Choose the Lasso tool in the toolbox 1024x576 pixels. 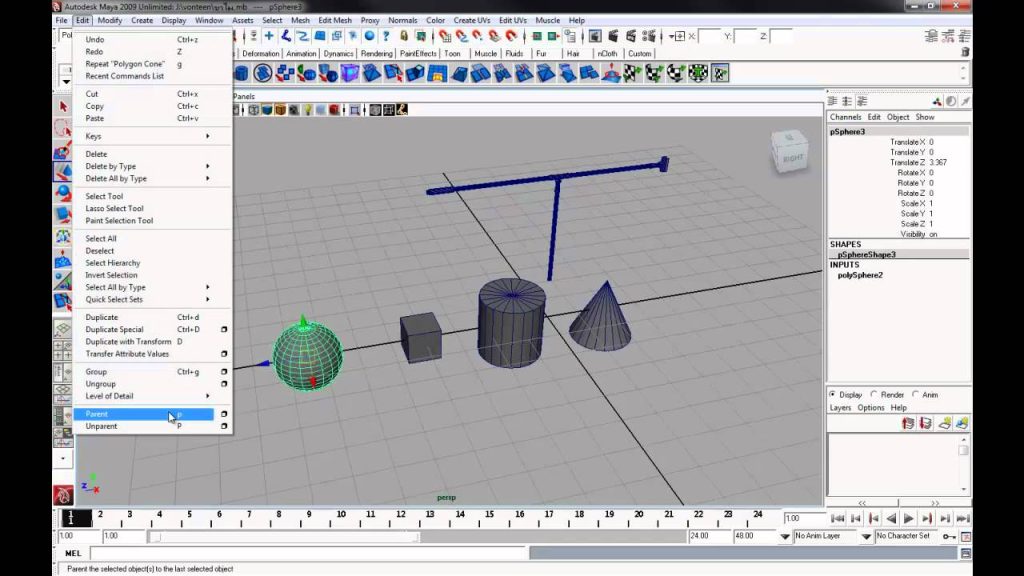coord(63,128)
